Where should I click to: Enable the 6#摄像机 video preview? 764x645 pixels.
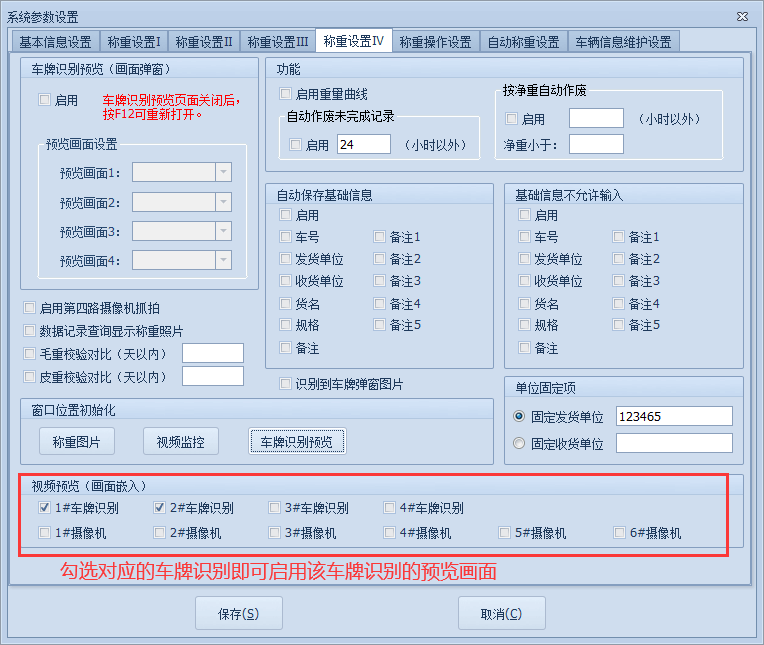pyautogui.click(x=620, y=533)
